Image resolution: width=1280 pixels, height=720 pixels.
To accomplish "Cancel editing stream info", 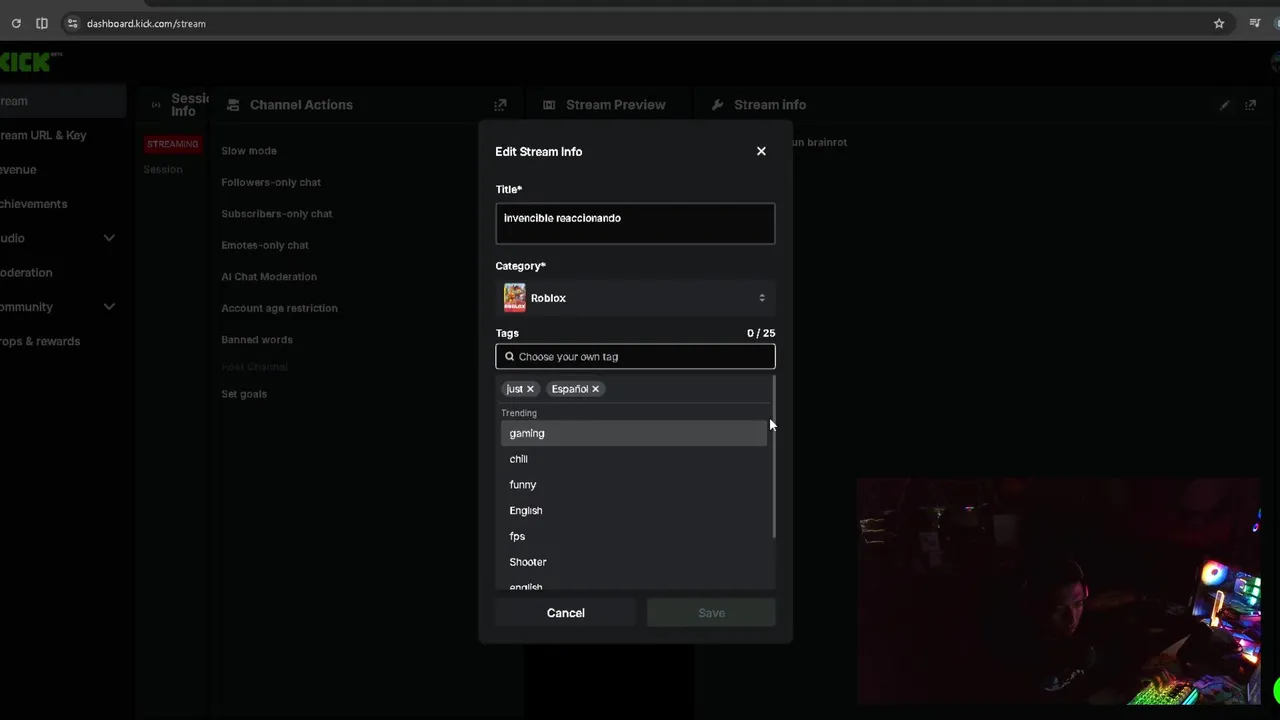I will tap(566, 613).
